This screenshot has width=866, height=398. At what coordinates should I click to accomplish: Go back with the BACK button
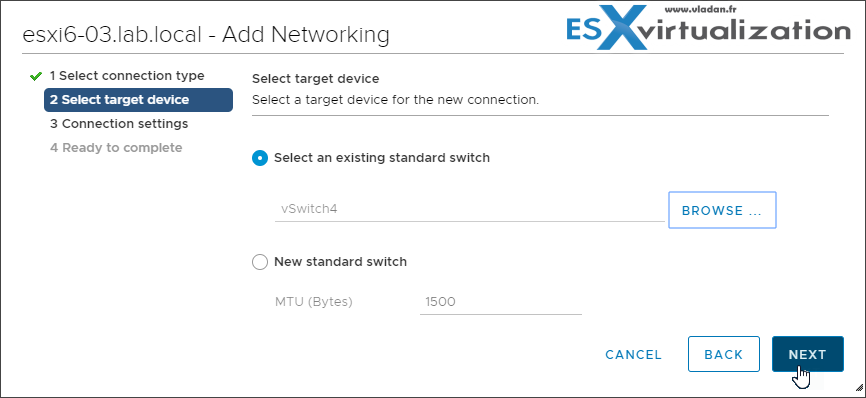click(724, 354)
